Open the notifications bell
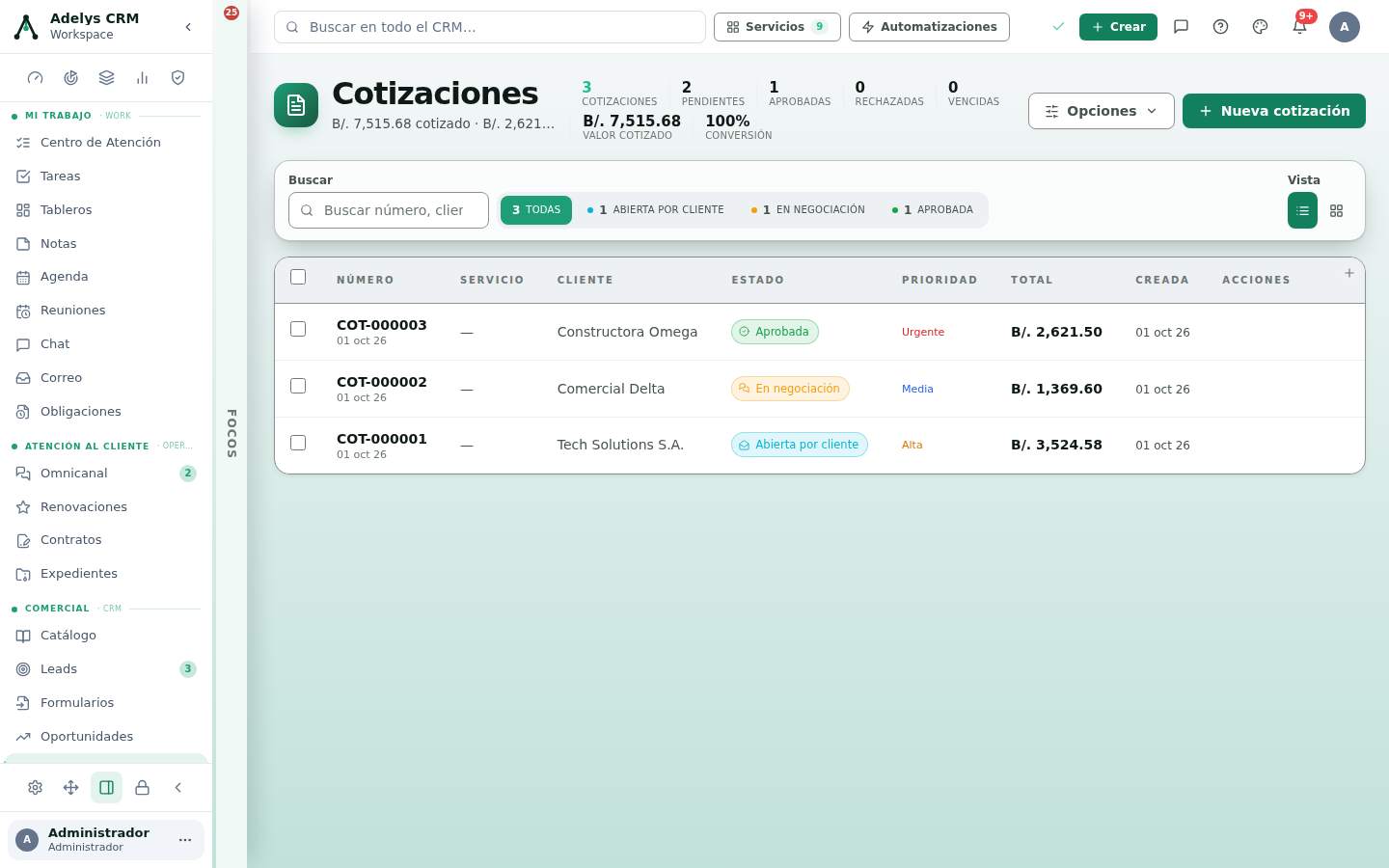Viewport: 1389px width, 868px height. pyautogui.click(x=1299, y=27)
